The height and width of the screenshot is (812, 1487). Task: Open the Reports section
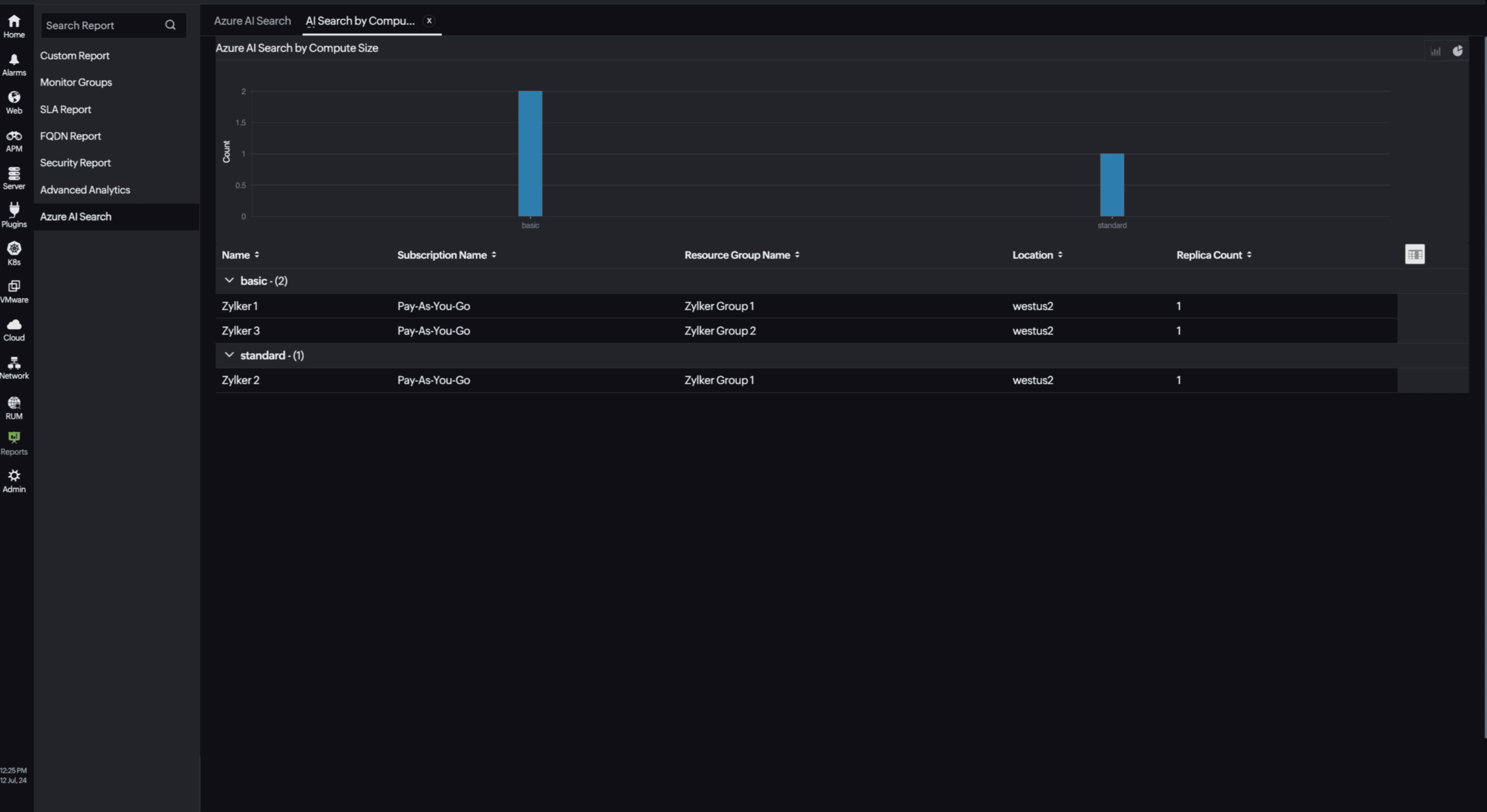click(14, 442)
